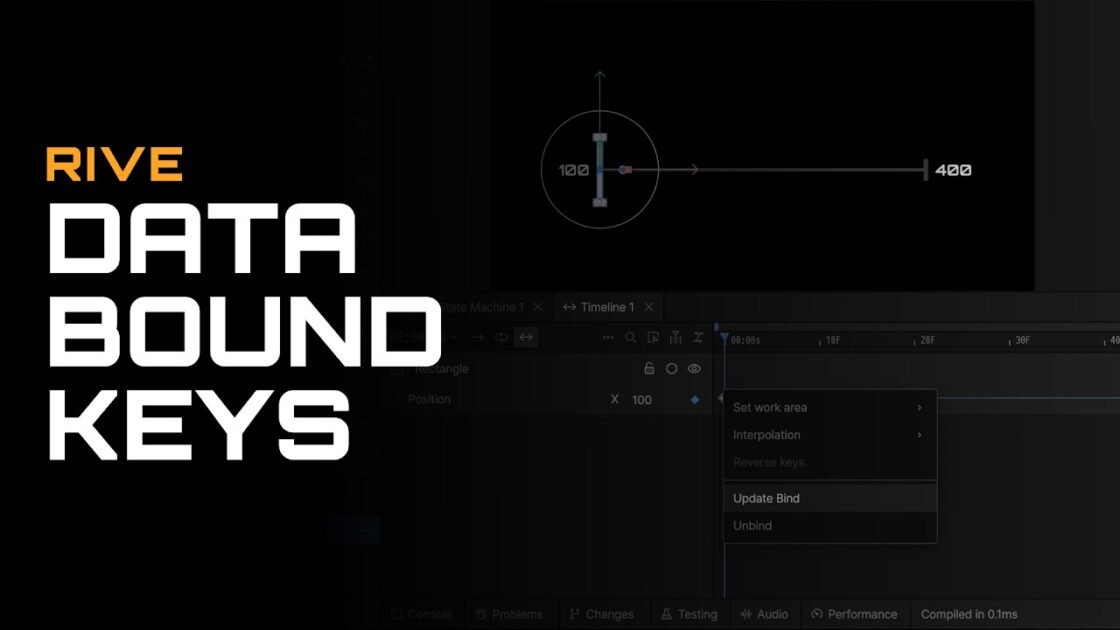Toggle the lock on Rectangle row
Image resolution: width=1120 pixels, height=630 pixels.
[x=649, y=369]
